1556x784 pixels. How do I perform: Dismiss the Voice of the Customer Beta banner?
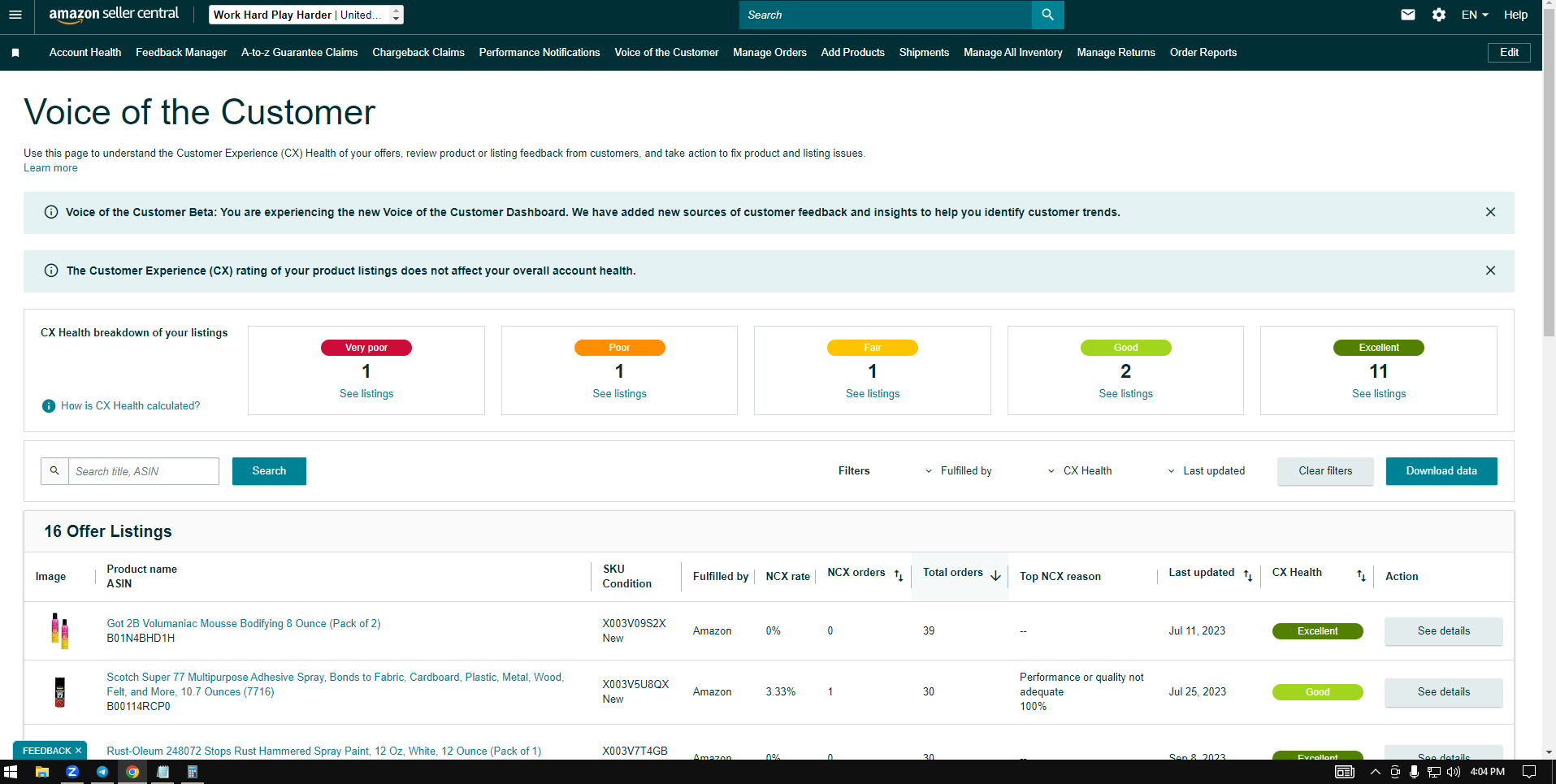(x=1490, y=212)
